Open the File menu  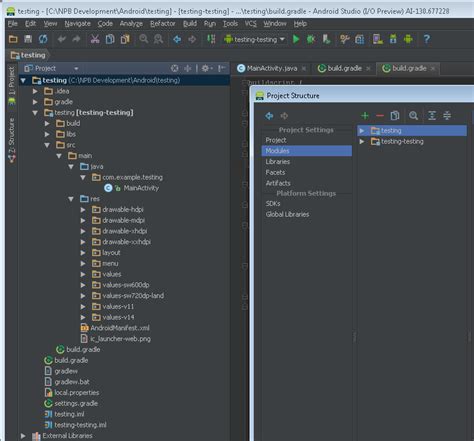point(13,24)
